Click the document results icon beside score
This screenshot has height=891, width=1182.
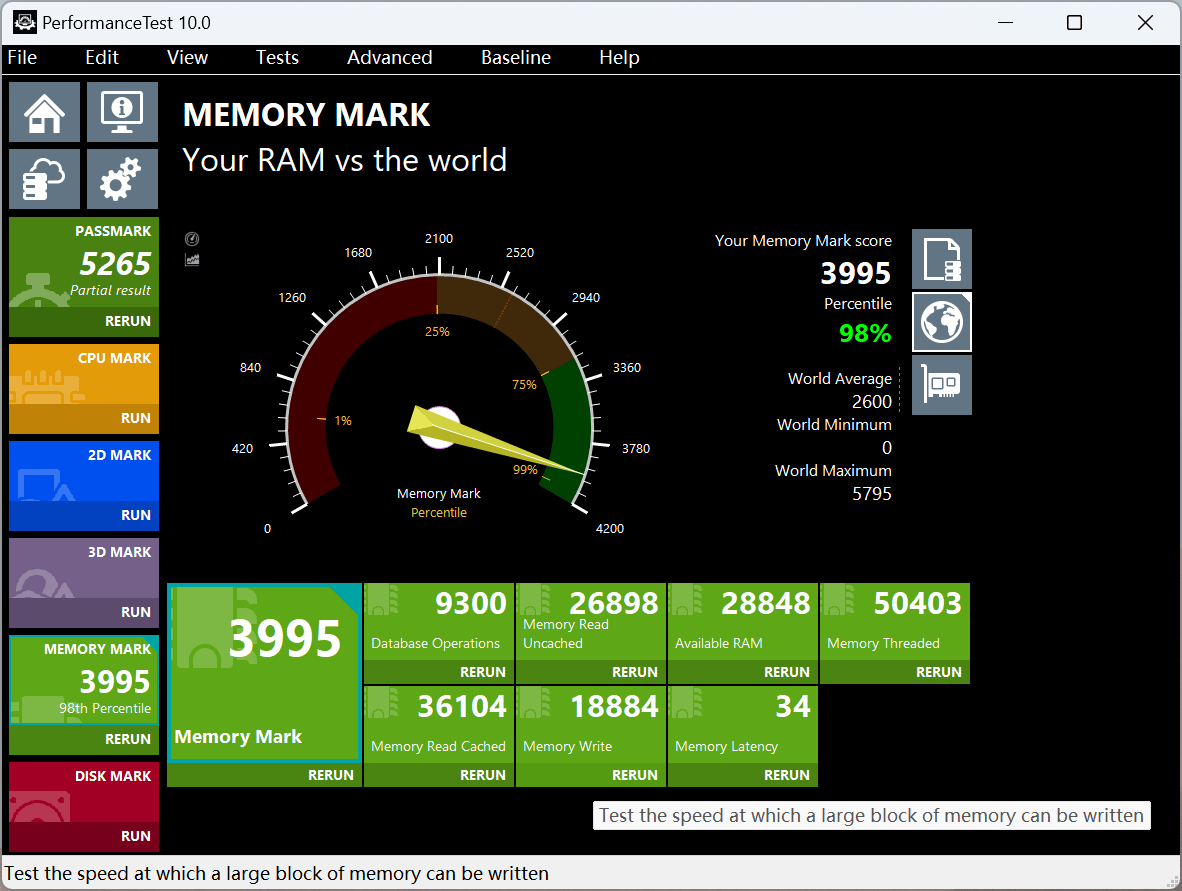coord(942,259)
